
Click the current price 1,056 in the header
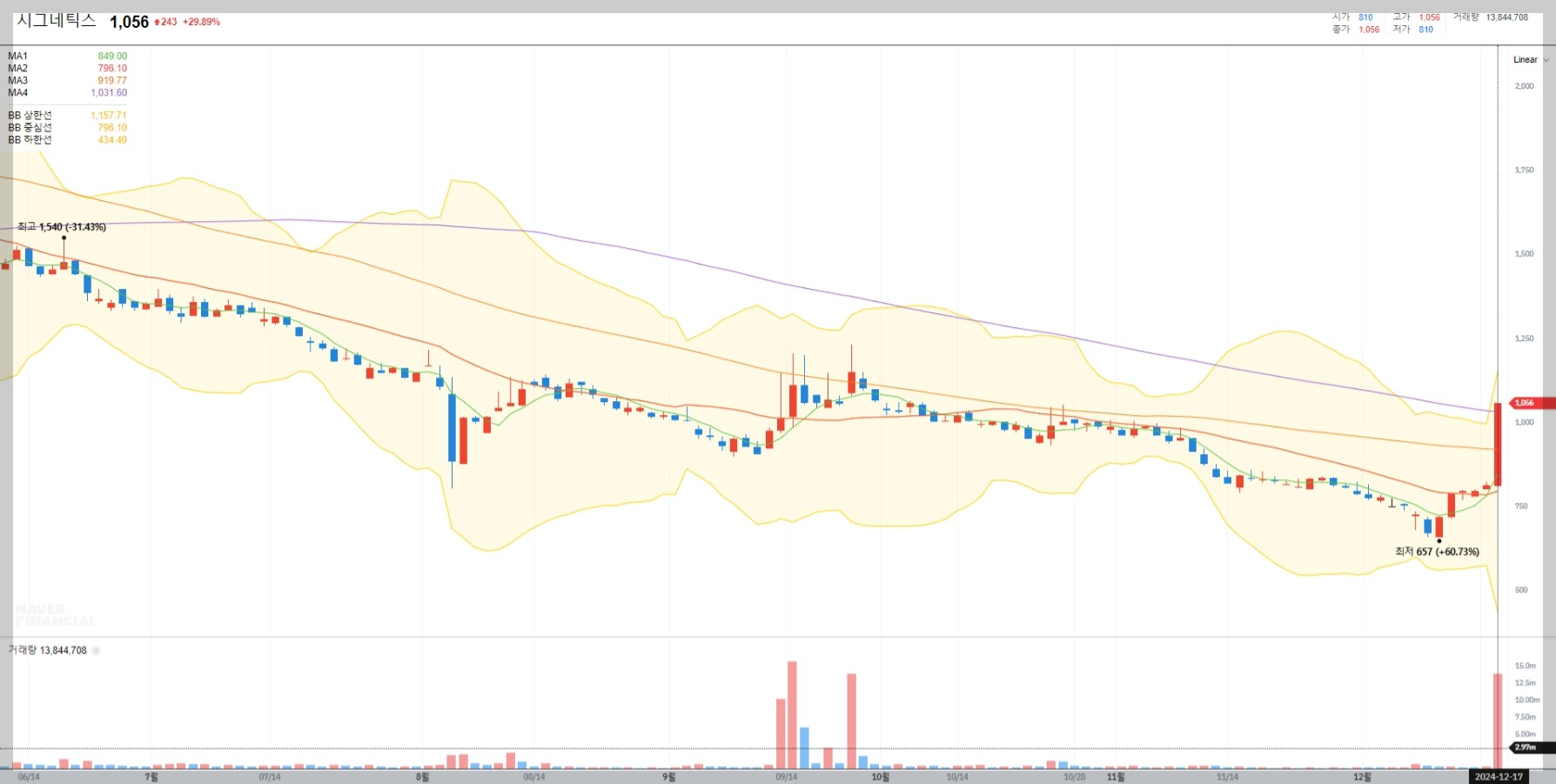tap(130, 22)
